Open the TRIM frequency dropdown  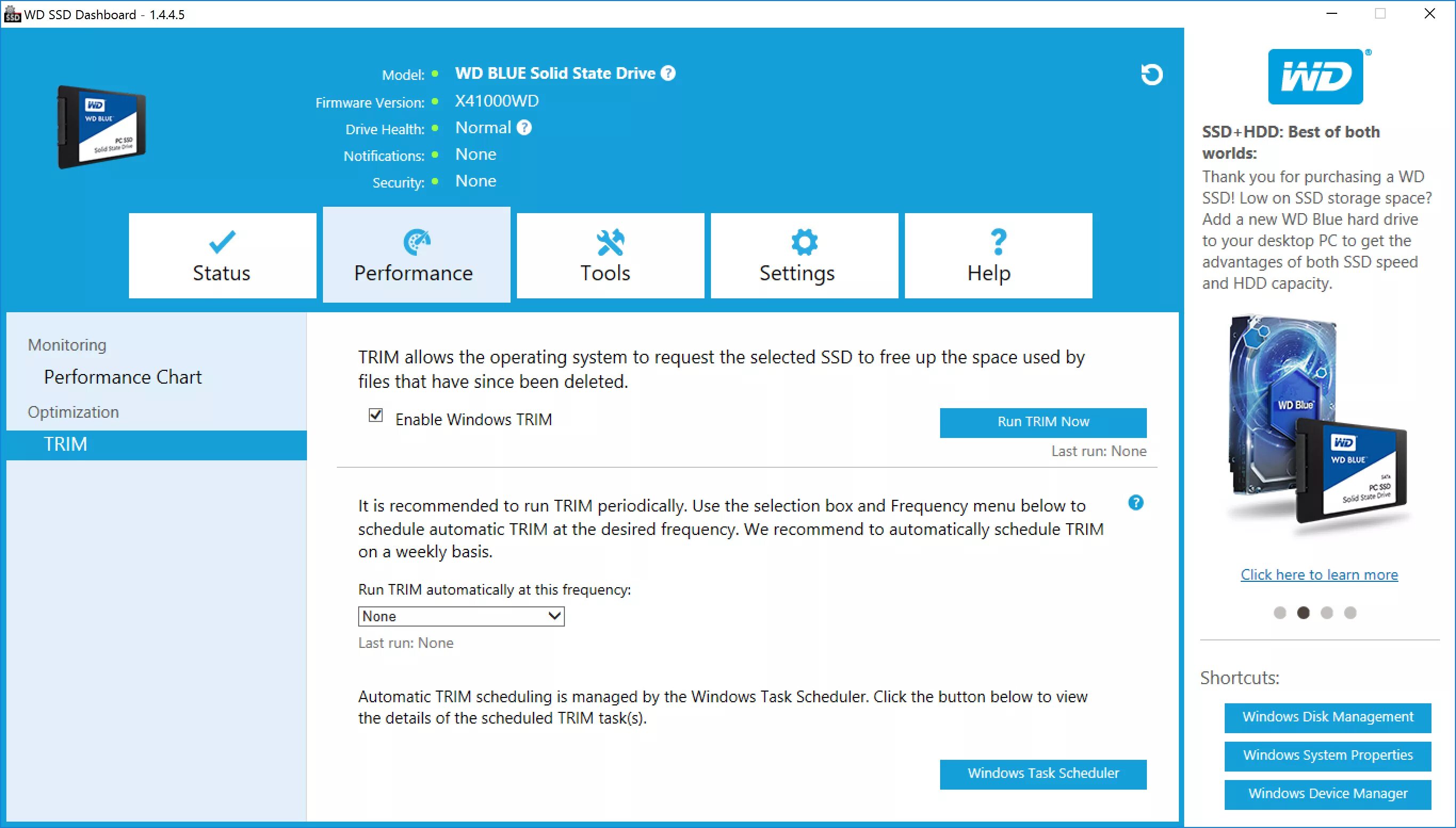point(460,616)
